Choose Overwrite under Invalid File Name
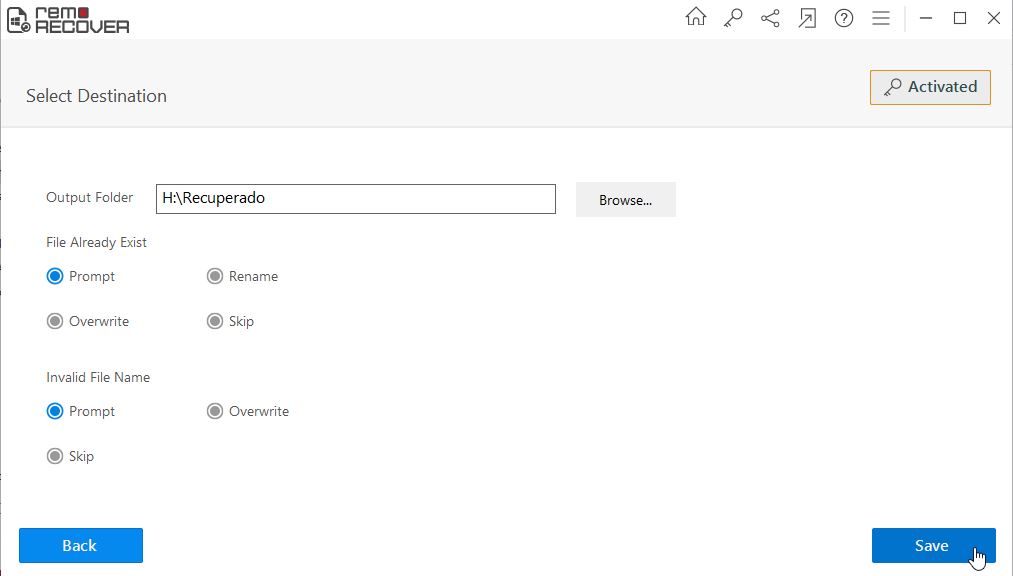The width and height of the screenshot is (1013, 576). click(x=215, y=411)
